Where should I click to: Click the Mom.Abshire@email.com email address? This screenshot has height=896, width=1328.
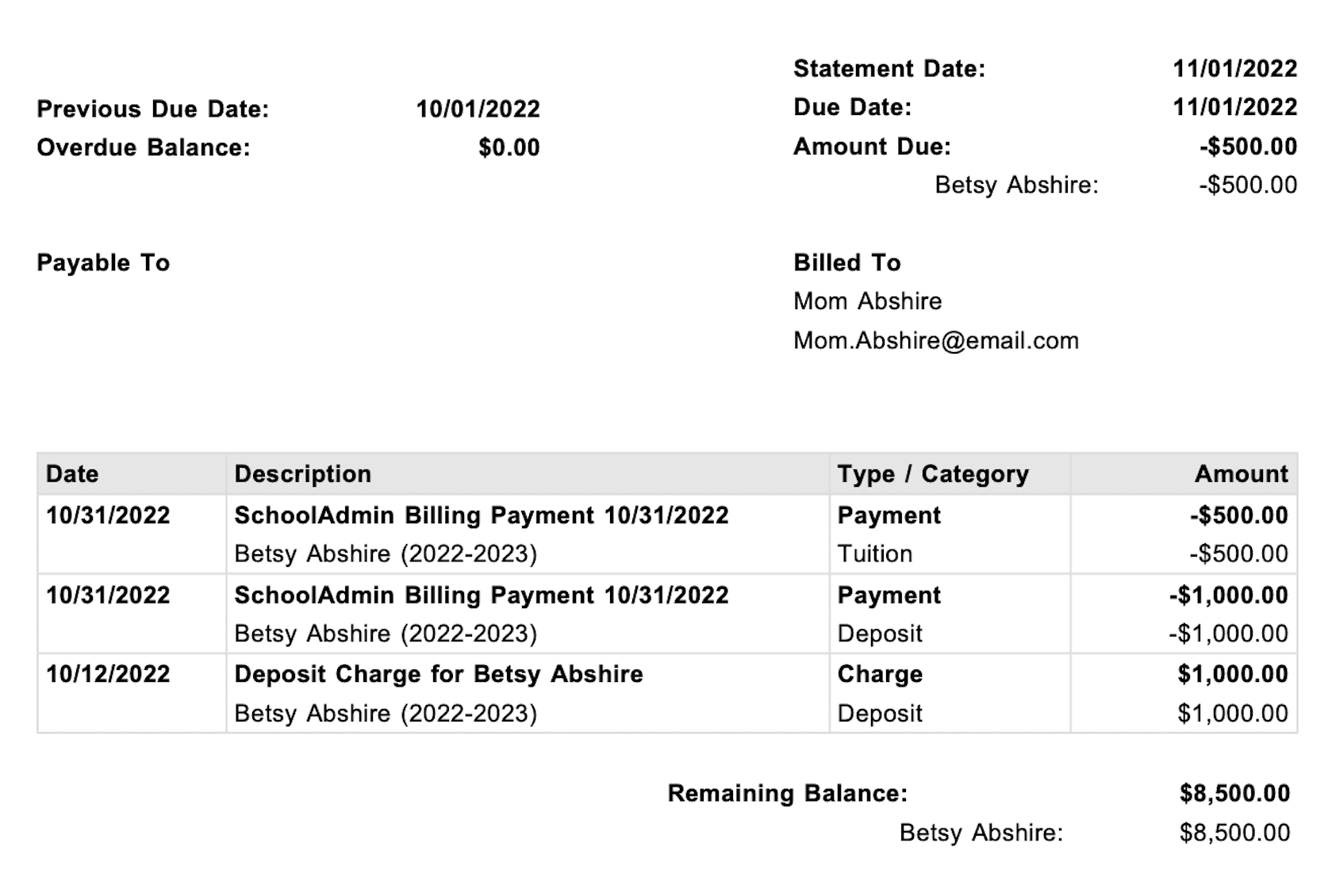[x=936, y=341]
